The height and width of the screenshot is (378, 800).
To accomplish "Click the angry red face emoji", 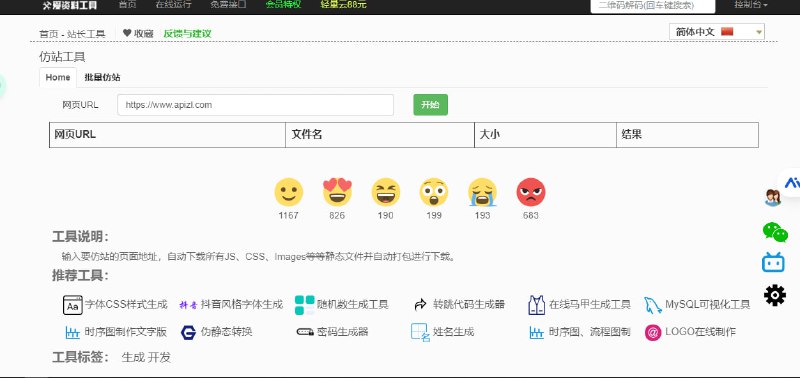I will (x=531, y=192).
